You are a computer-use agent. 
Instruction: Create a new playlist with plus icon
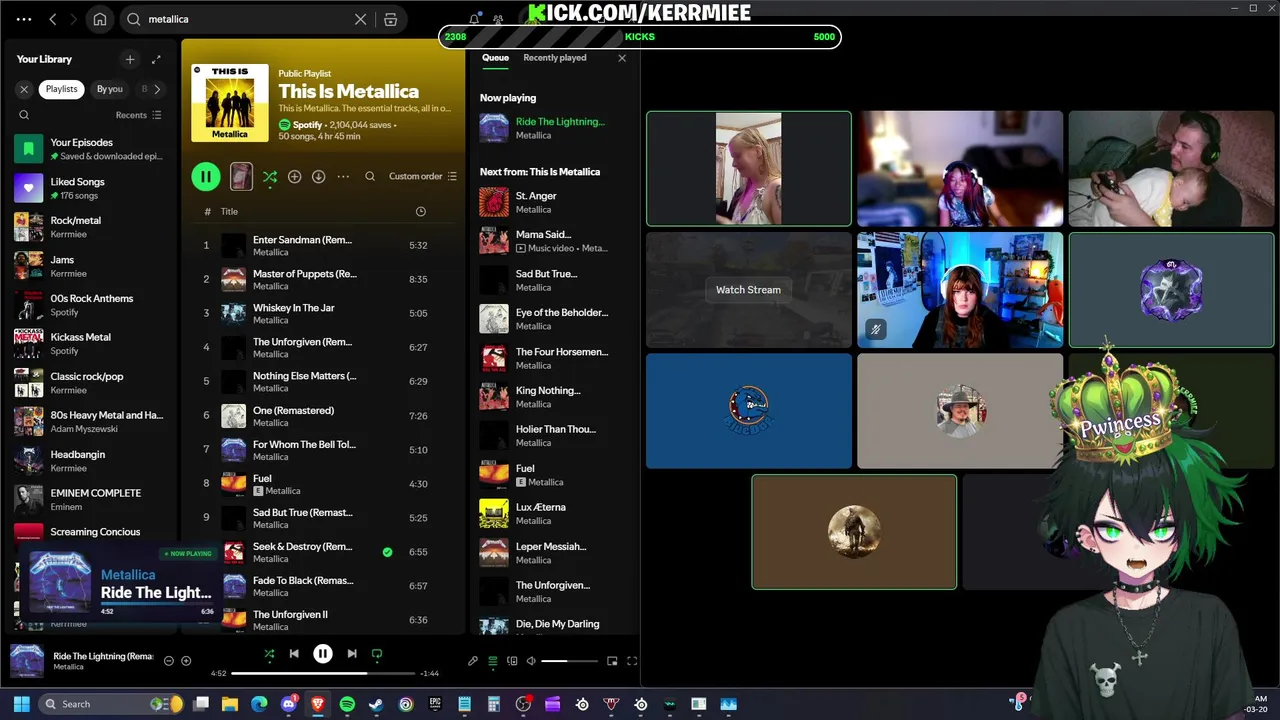[x=129, y=59]
